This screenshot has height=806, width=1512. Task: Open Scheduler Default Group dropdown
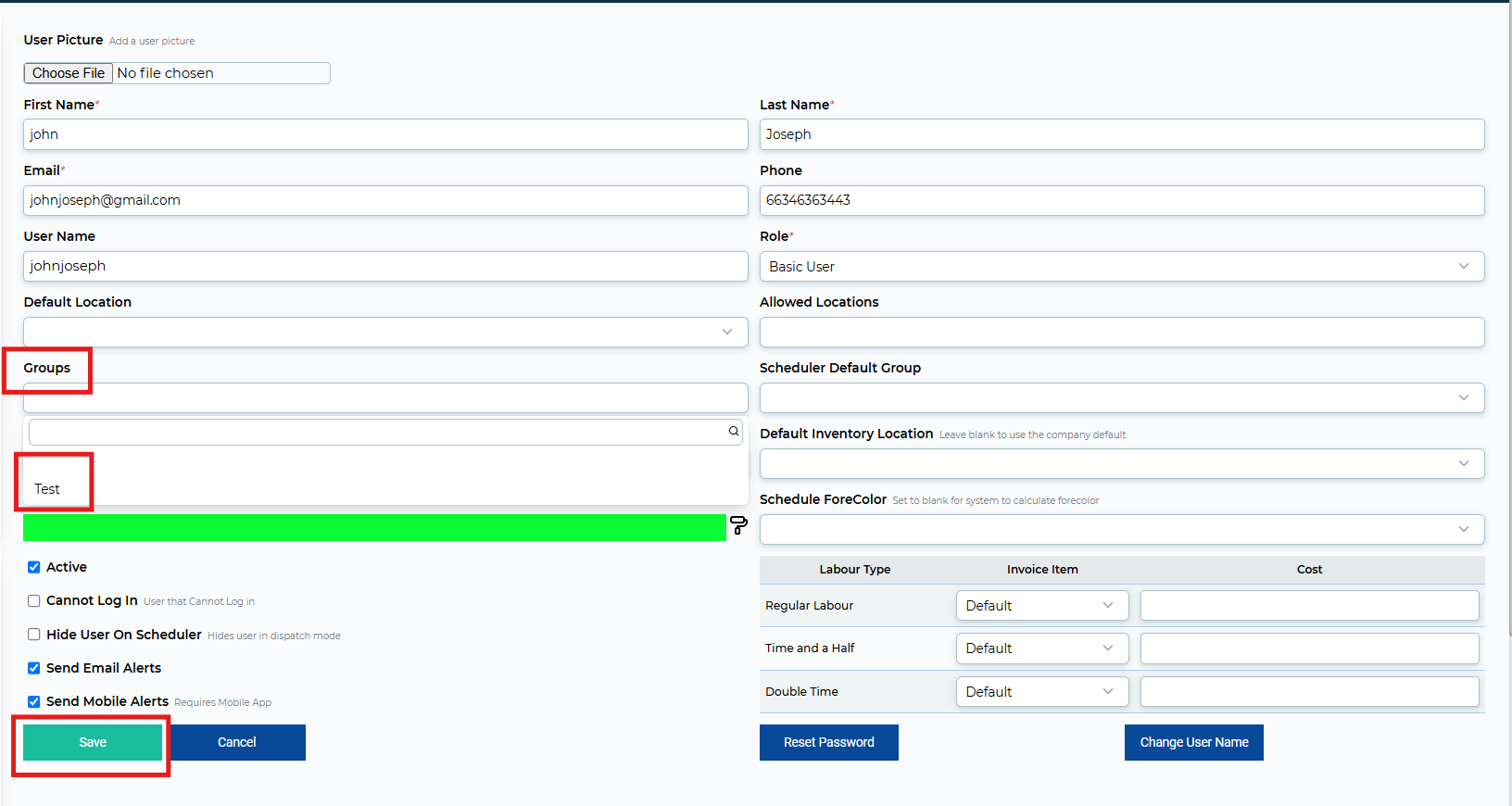pos(1122,398)
